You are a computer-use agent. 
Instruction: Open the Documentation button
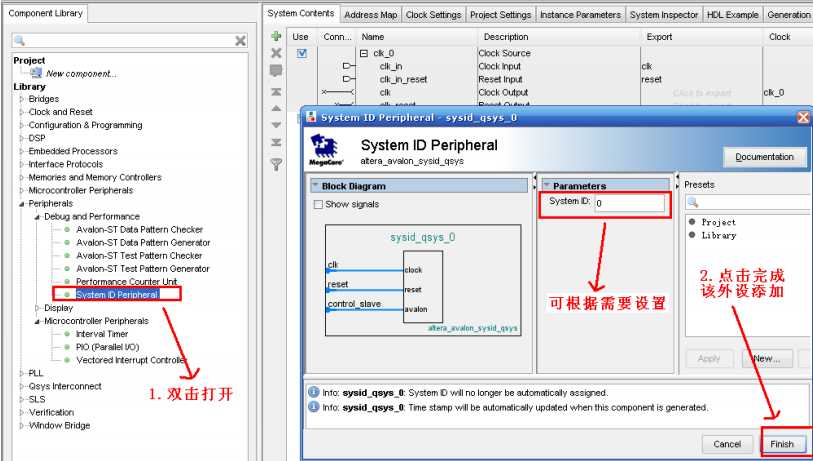pyautogui.click(x=764, y=157)
